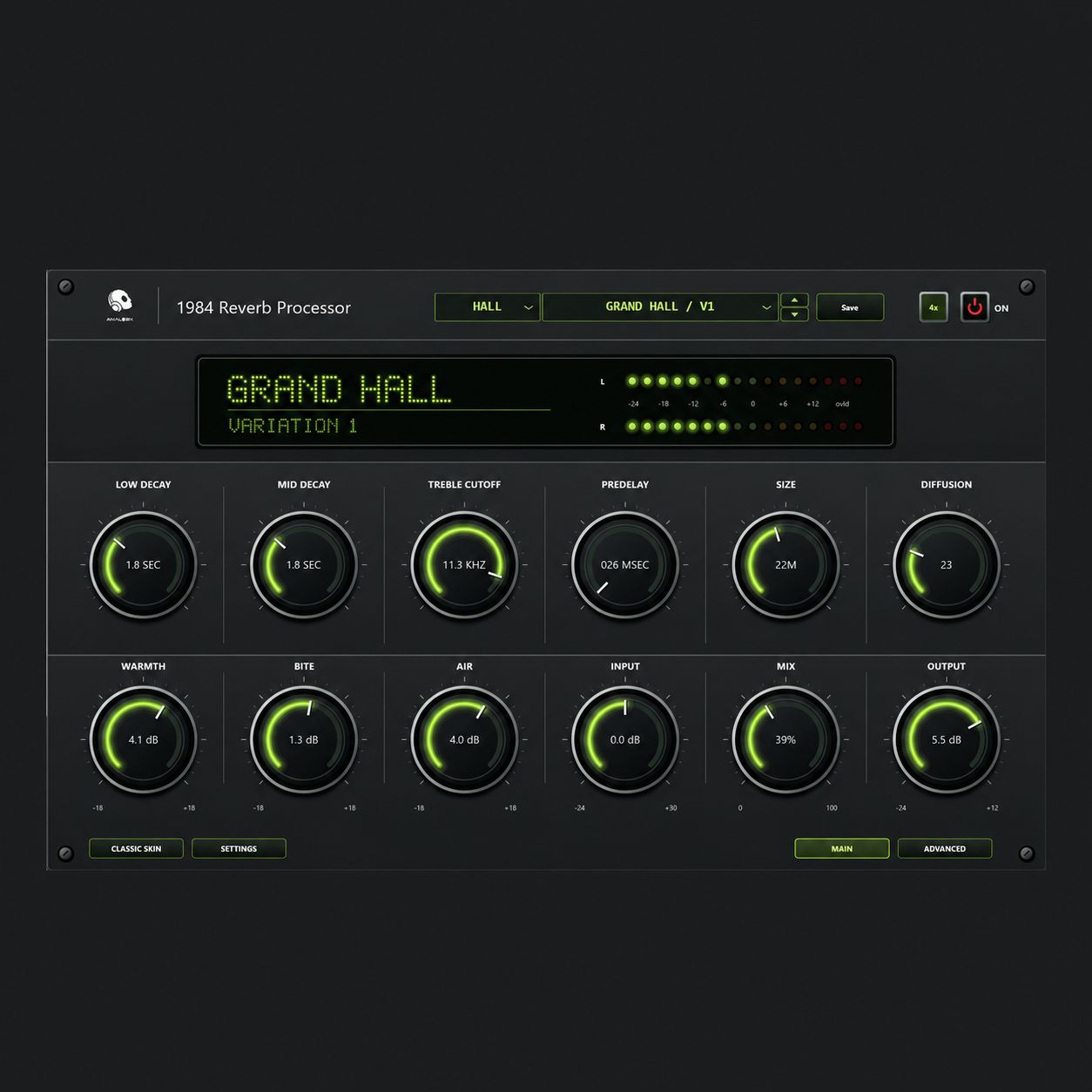Click the TREBLE CUTOFF label
Screen dimensions: 1092x1092
464,484
